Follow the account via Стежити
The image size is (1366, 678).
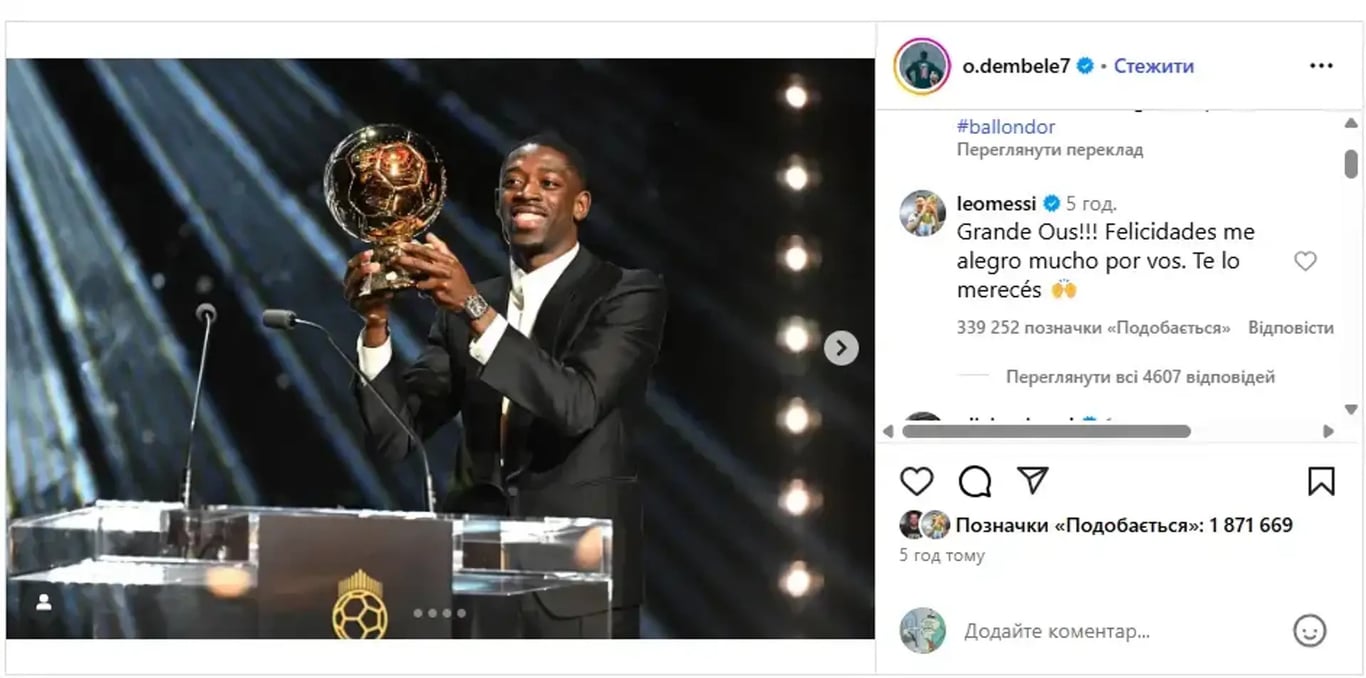click(x=1153, y=66)
